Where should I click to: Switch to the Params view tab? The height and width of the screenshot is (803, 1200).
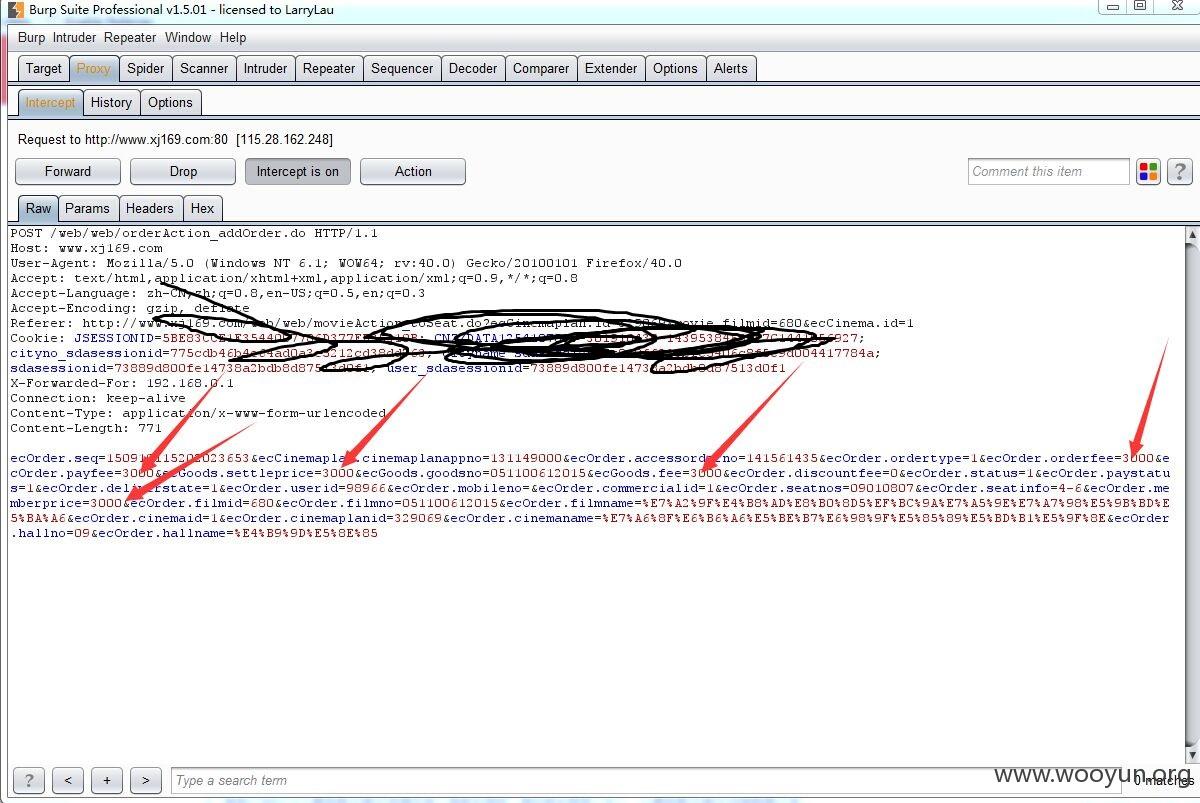tap(87, 208)
